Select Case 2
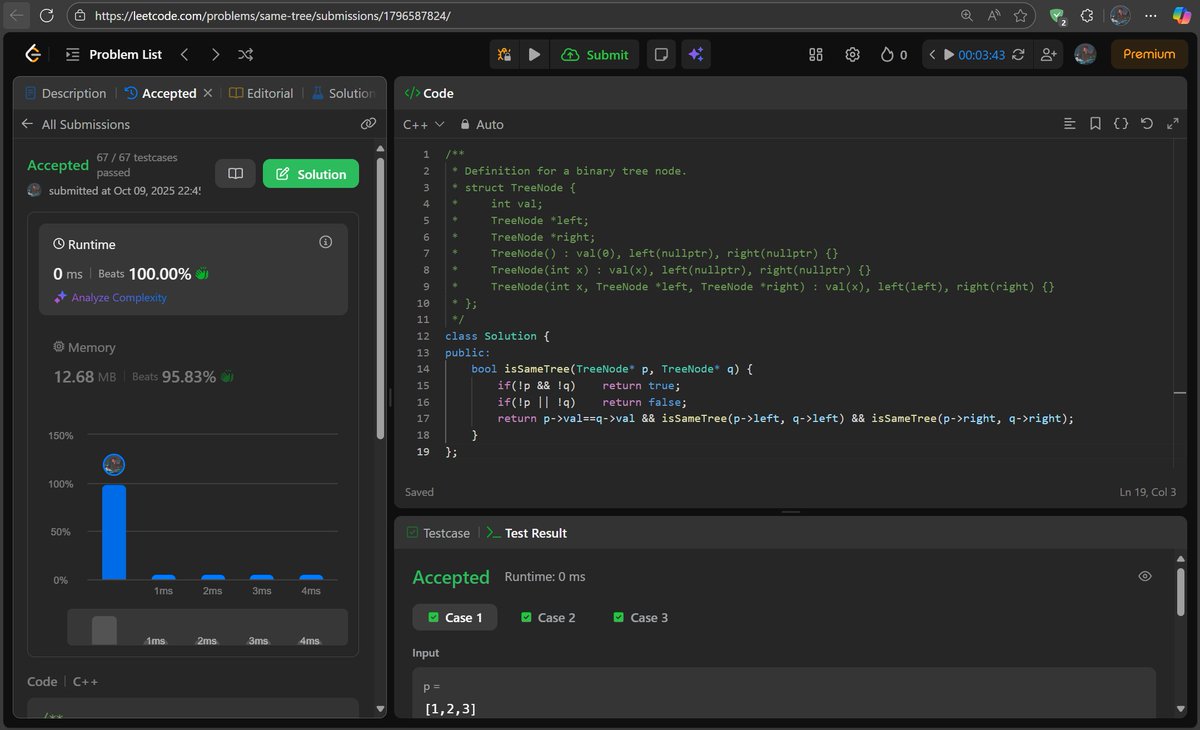The image size is (1200, 730). click(x=549, y=617)
